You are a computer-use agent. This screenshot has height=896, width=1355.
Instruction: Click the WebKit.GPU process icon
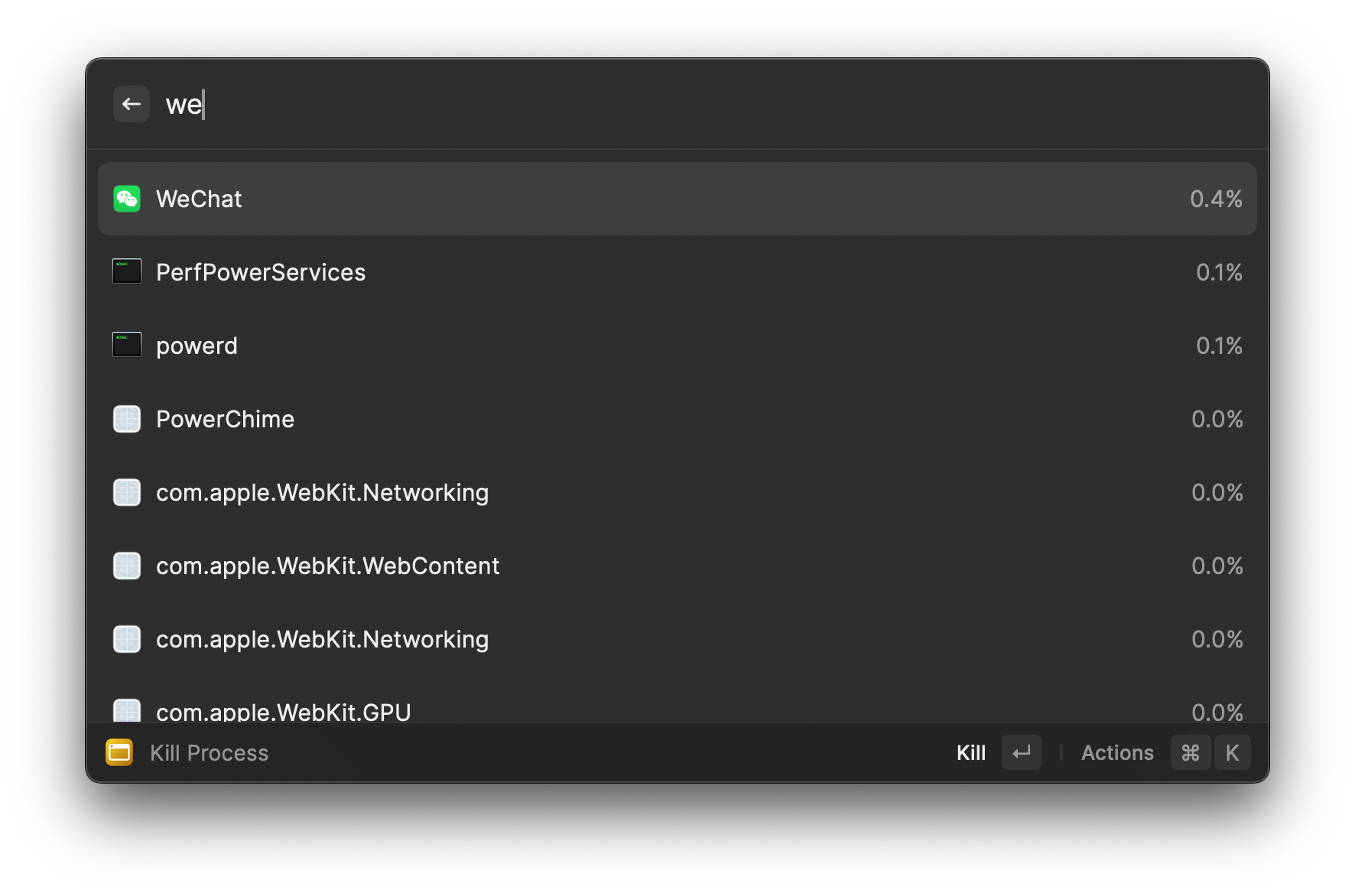[127, 711]
